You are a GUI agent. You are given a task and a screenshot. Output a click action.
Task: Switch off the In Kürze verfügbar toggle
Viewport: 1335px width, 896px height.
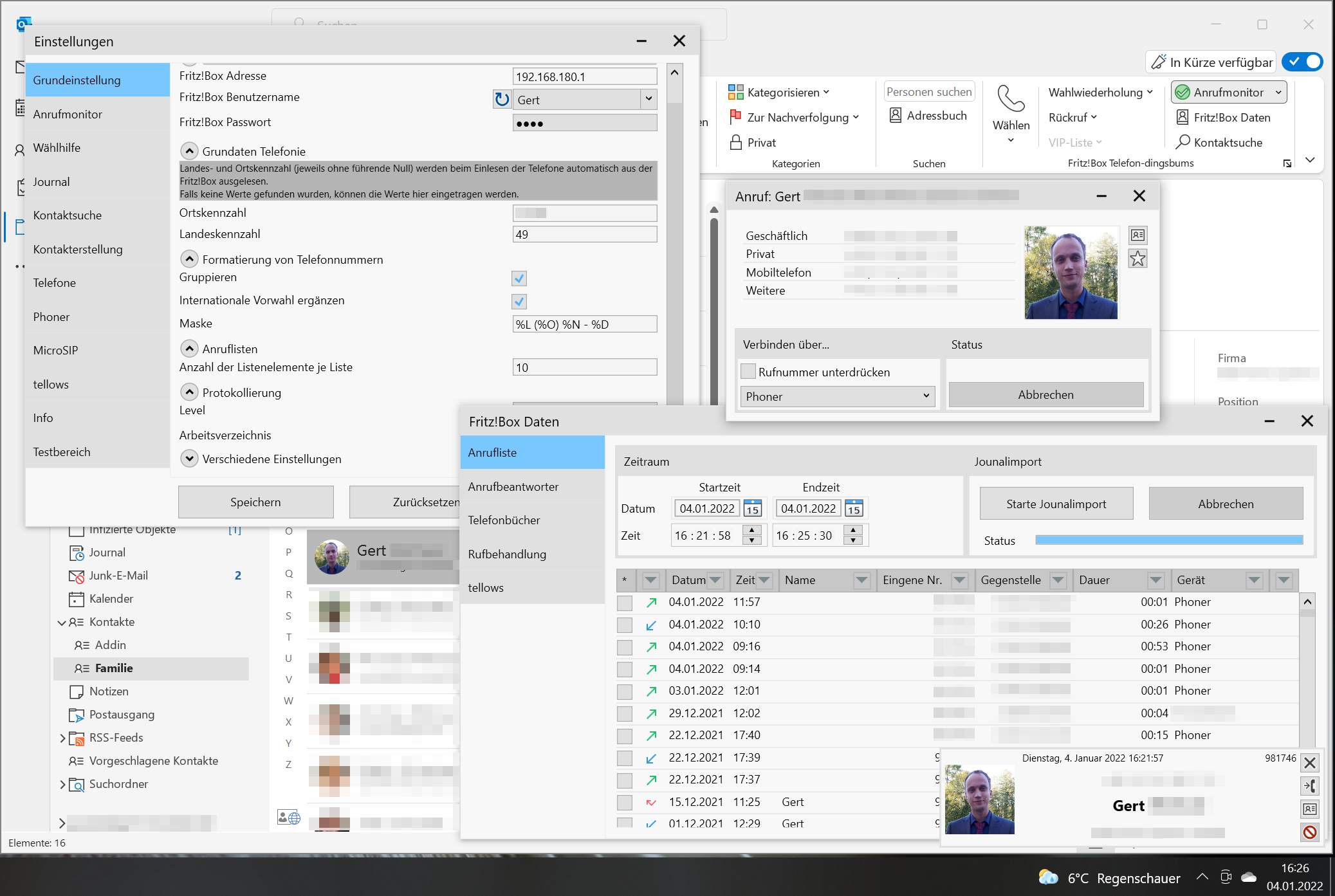pyautogui.click(x=1302, y=62)
